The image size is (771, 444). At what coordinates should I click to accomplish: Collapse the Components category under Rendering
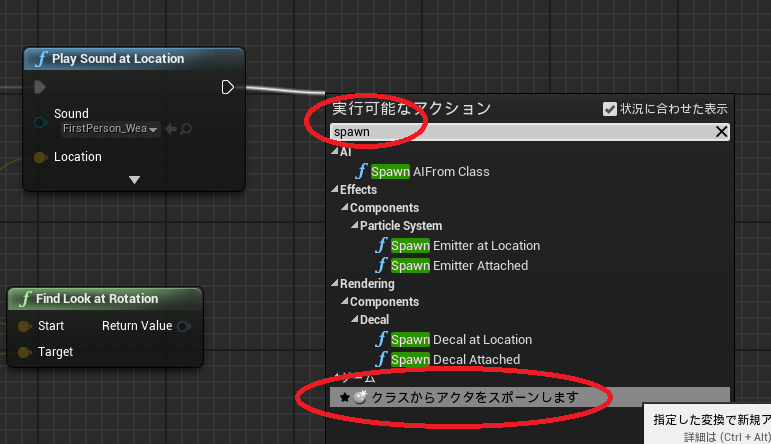[x=345, y=301]
